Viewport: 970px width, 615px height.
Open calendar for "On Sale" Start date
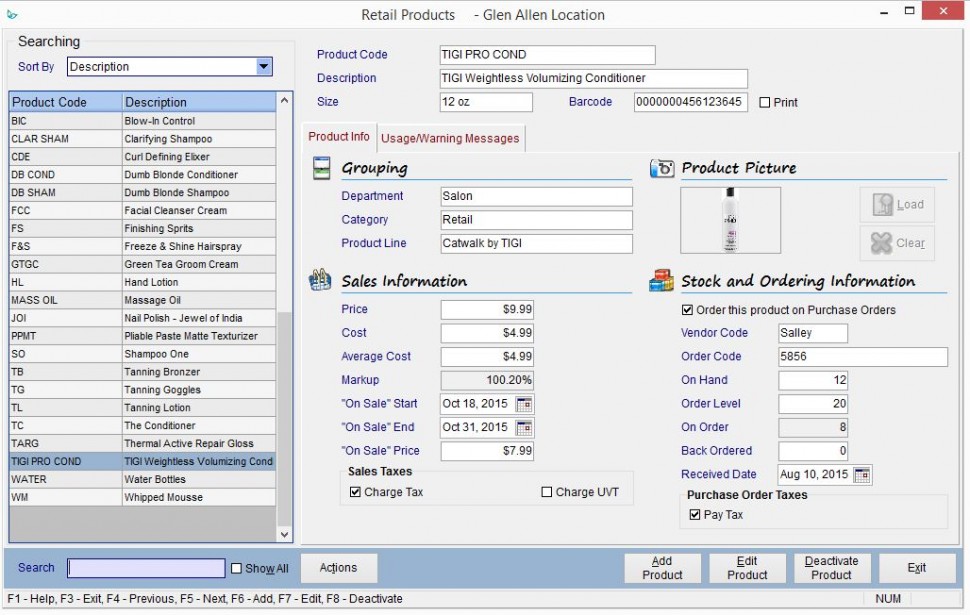[525, 404]
